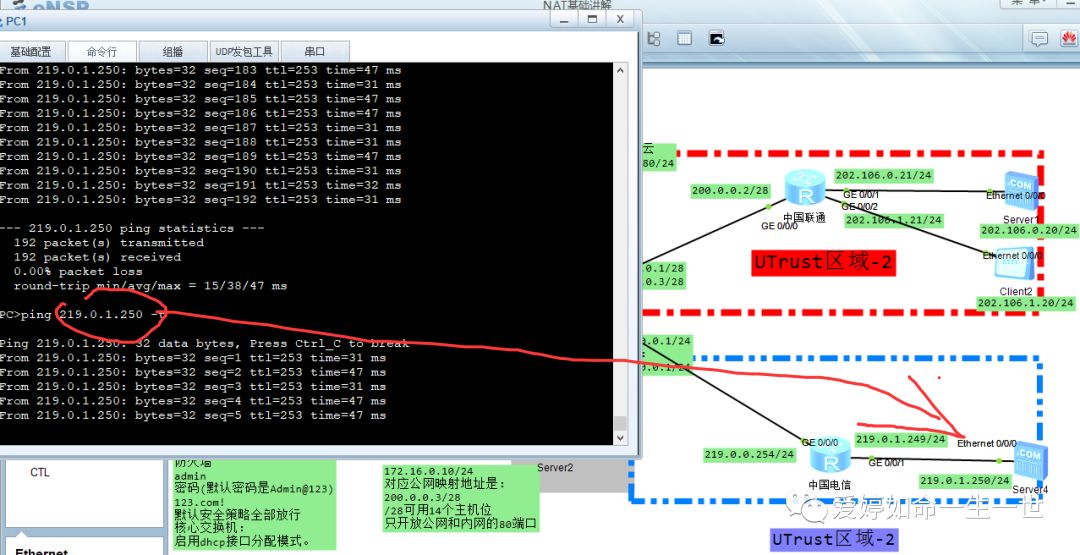Open the 组播 tab
The image size is (1080, 555).
point(173,52)
